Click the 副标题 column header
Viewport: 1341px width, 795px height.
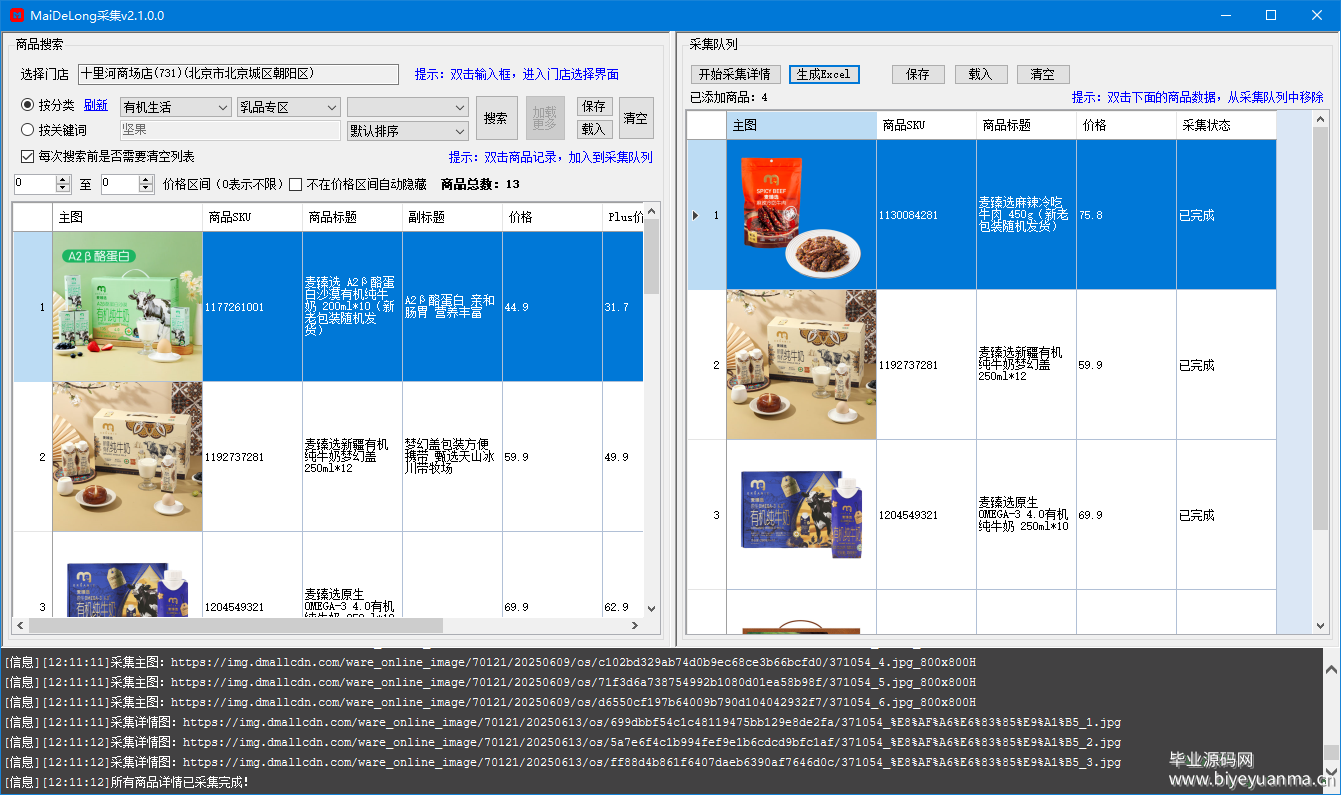[452, 217]
